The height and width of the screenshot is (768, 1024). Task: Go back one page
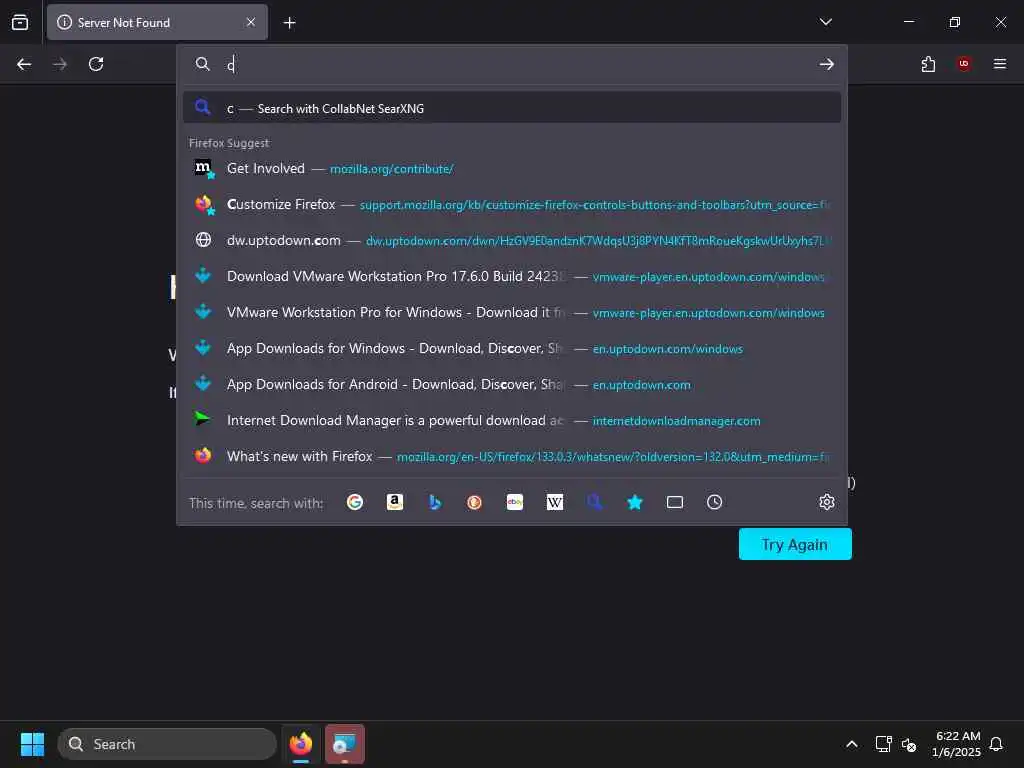[24, 64]
